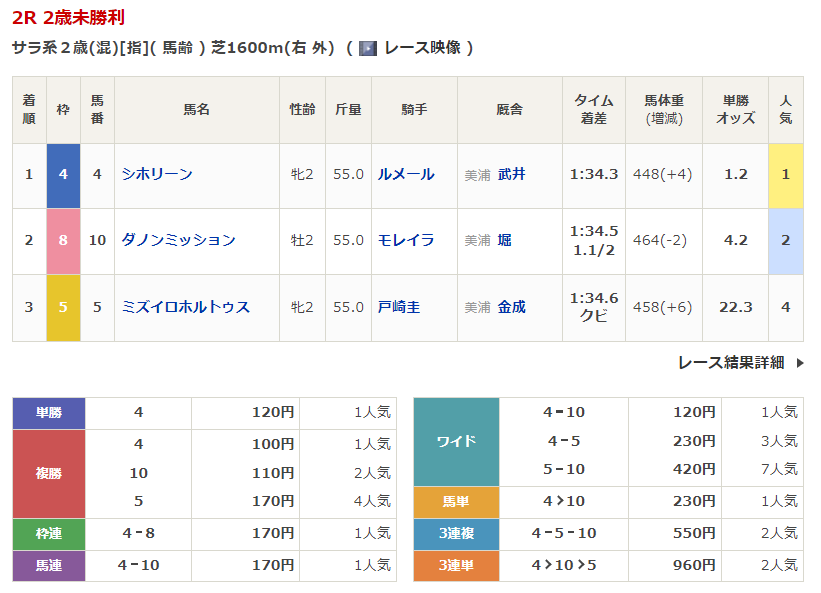
Task: Open horse ダノンミッション profile
Action: pyautogui.click(x=178, y=240)
